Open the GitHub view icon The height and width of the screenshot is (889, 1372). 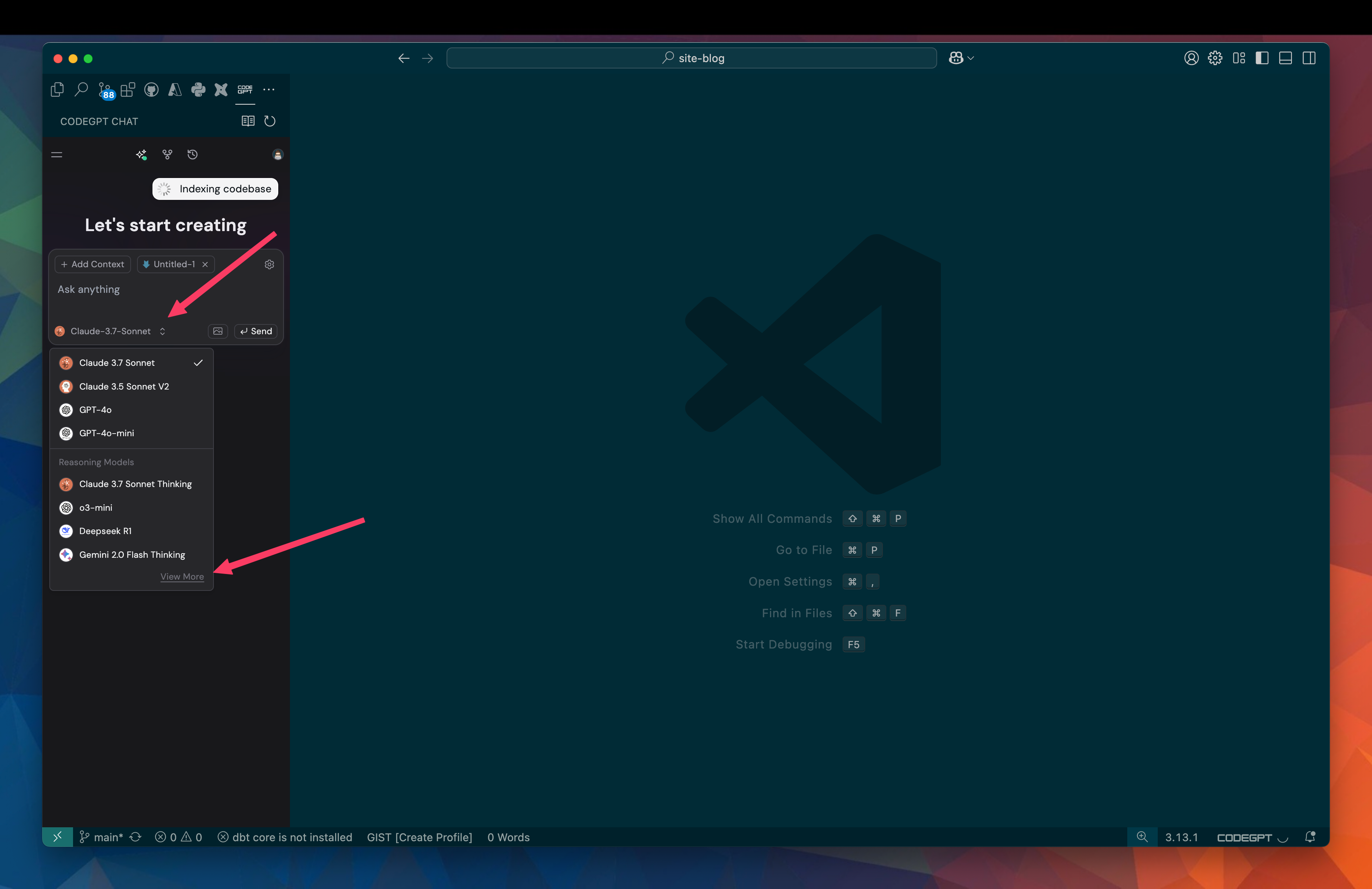coord(151,89)
